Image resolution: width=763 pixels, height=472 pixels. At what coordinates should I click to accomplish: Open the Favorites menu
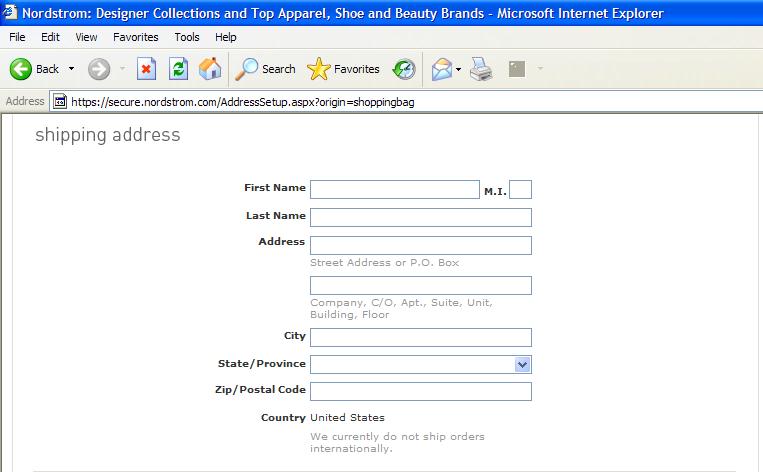tap(136, 37)
